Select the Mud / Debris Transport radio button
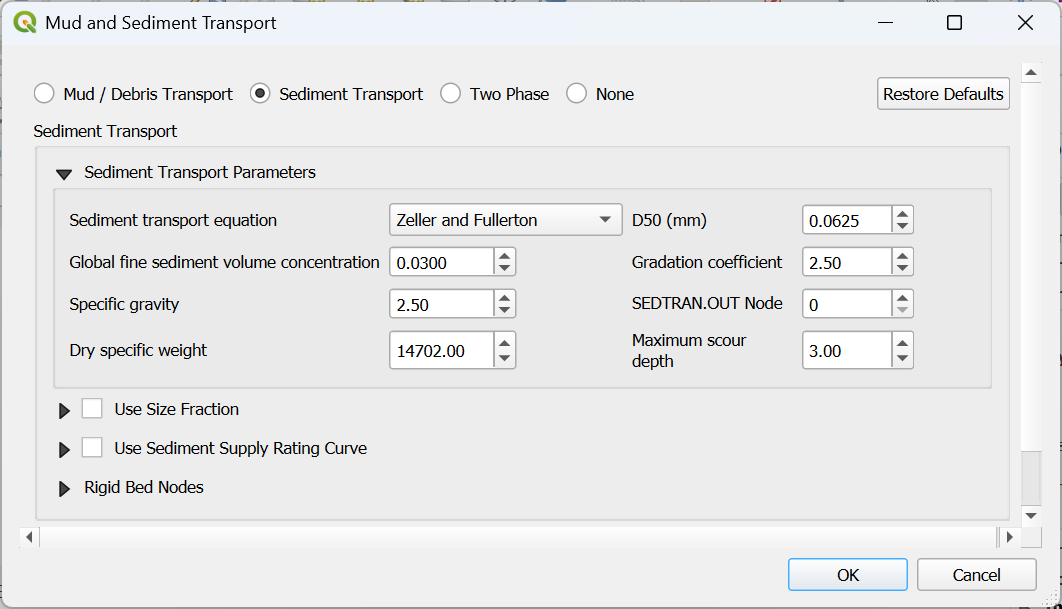 [44, 94]
